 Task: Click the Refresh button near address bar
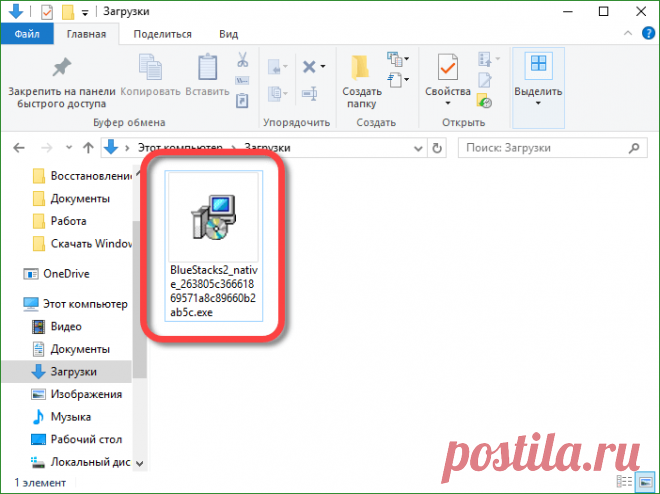tap(437, 148)
